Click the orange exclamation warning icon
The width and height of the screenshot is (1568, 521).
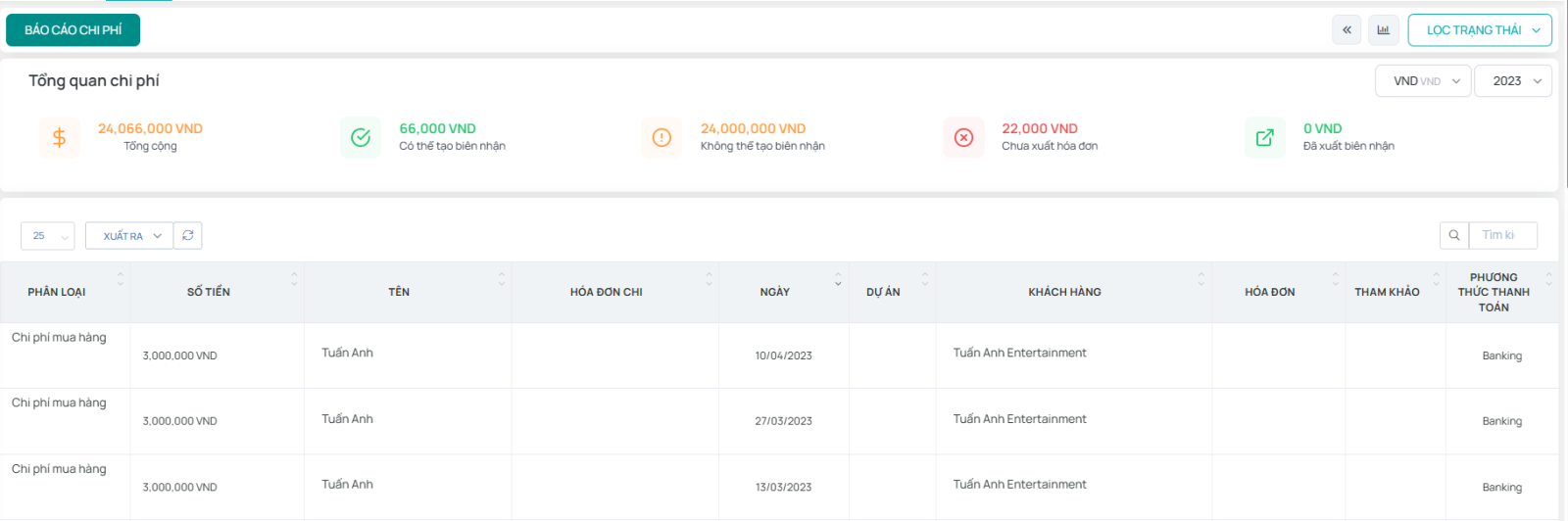click(x=661, y=138)
